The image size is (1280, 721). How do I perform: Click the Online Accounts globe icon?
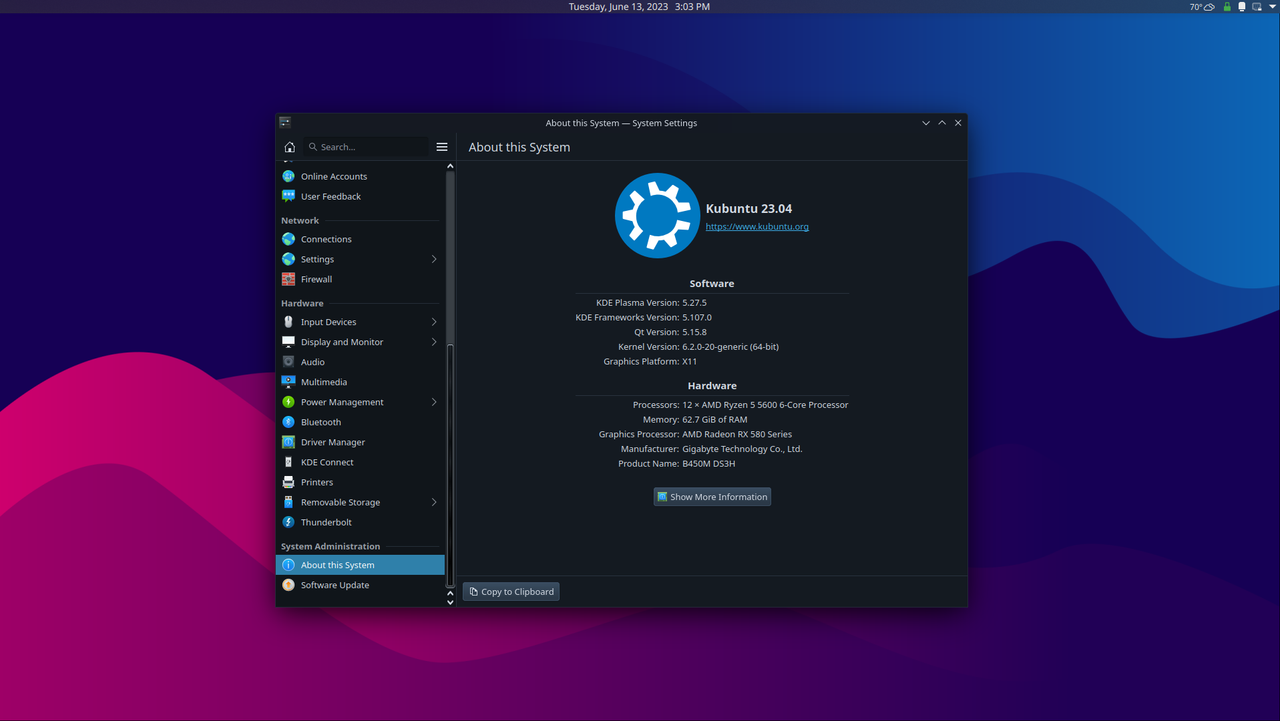288,176
